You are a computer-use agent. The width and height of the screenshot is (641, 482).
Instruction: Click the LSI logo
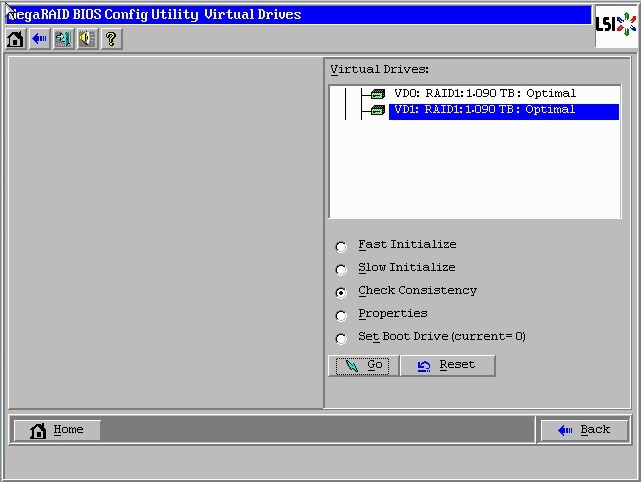pos(616,25)
